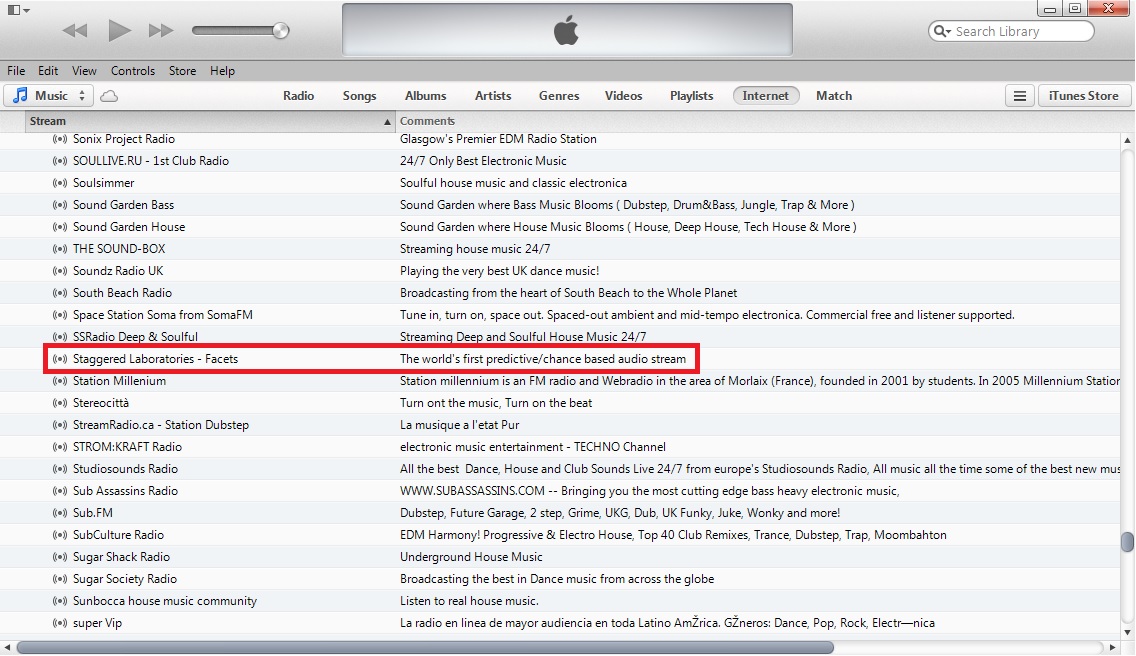Click stream icon for SOULLIVE.RU - 1st Club Radio
The image size is (1136, 656).
pyautogui.click(x=60, y=161)
